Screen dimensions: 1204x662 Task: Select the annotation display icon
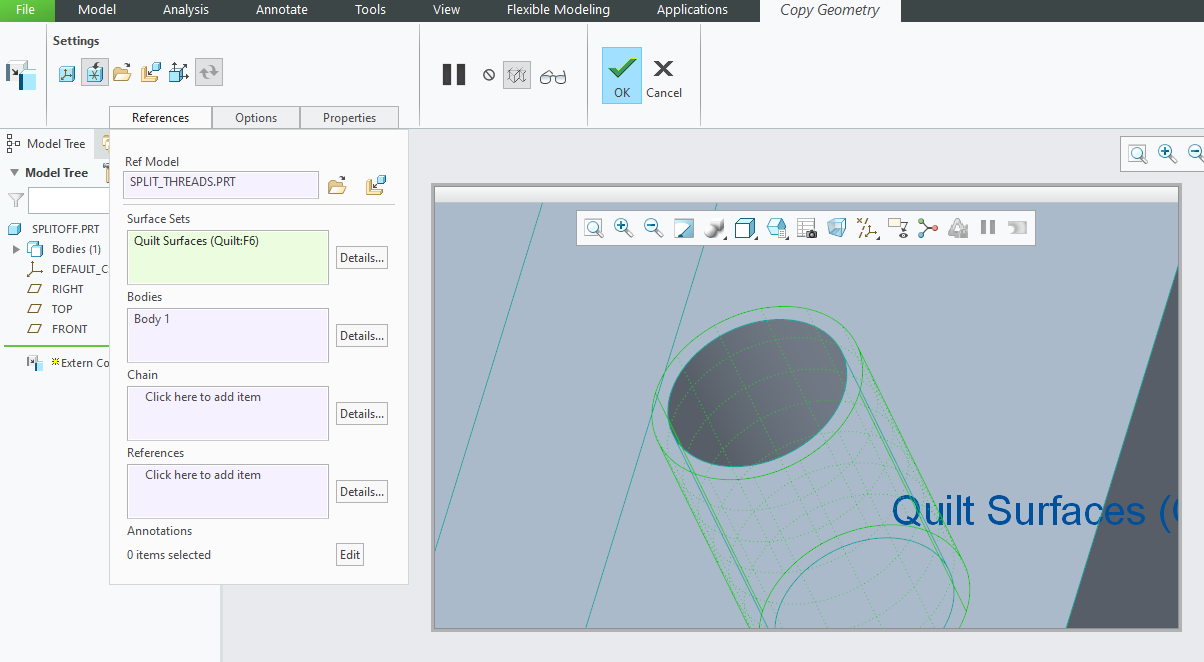pyautogui.click(x=898, y=228)
